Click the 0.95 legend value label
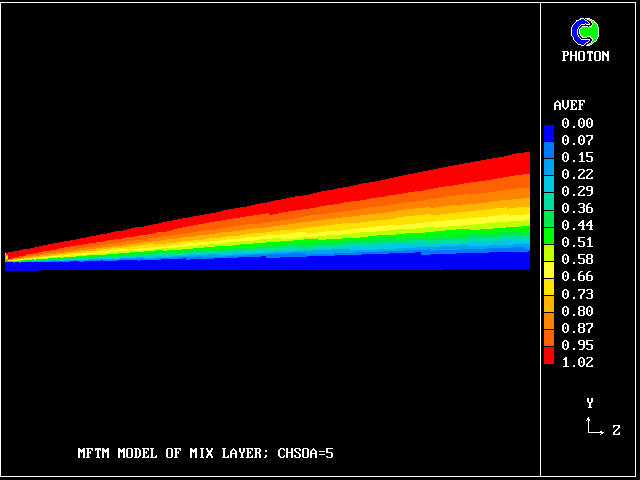This screenshot has height=480, width=640. (x=577, y=345)
